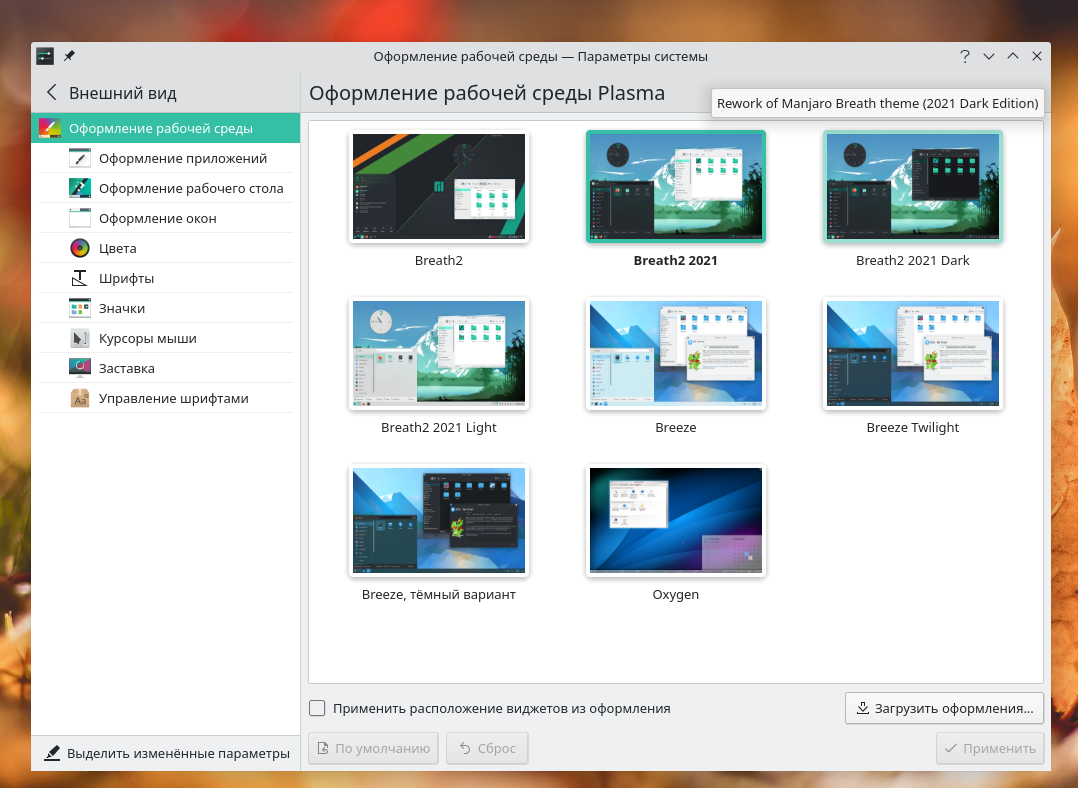Click the Оформление приложений brush icon

pyautogui.click(x=80, y=158)
